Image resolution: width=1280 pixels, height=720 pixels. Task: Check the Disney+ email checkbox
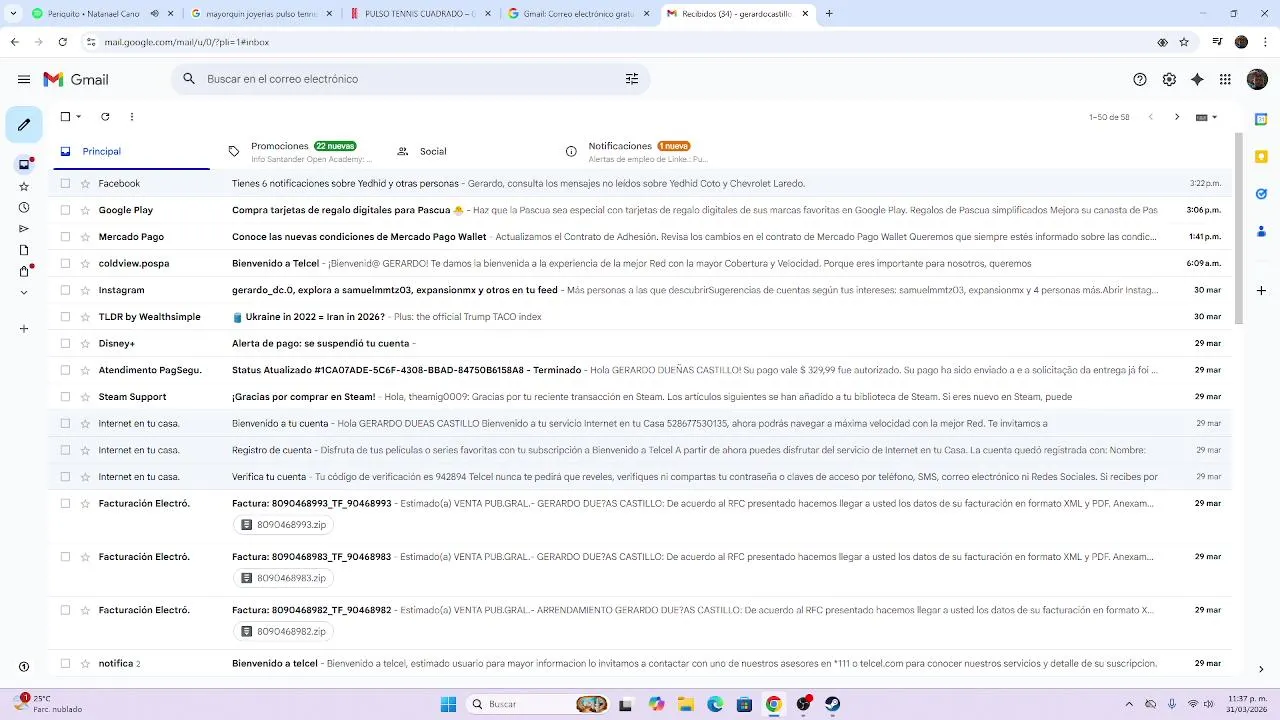pyautogui.click(x=65, y=343)
